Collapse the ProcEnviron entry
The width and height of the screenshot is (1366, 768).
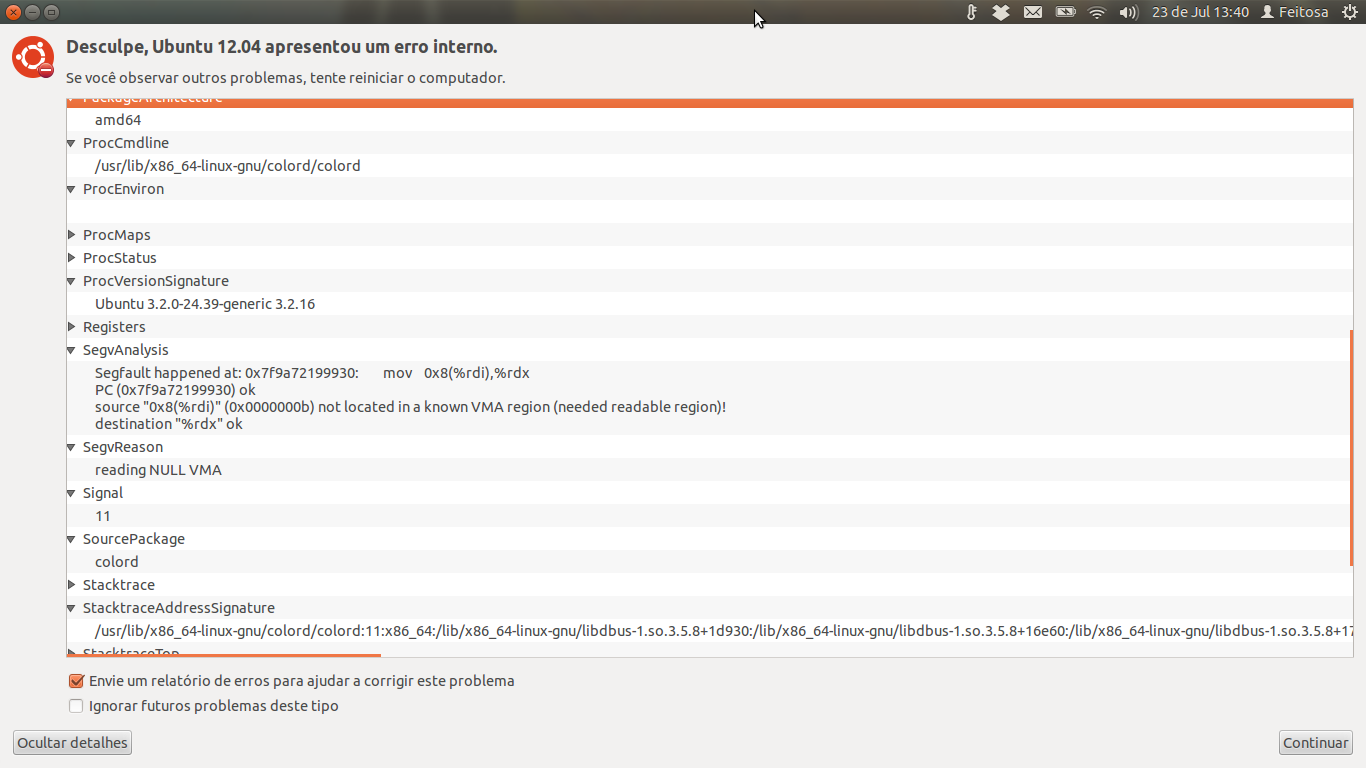[72, 189]
